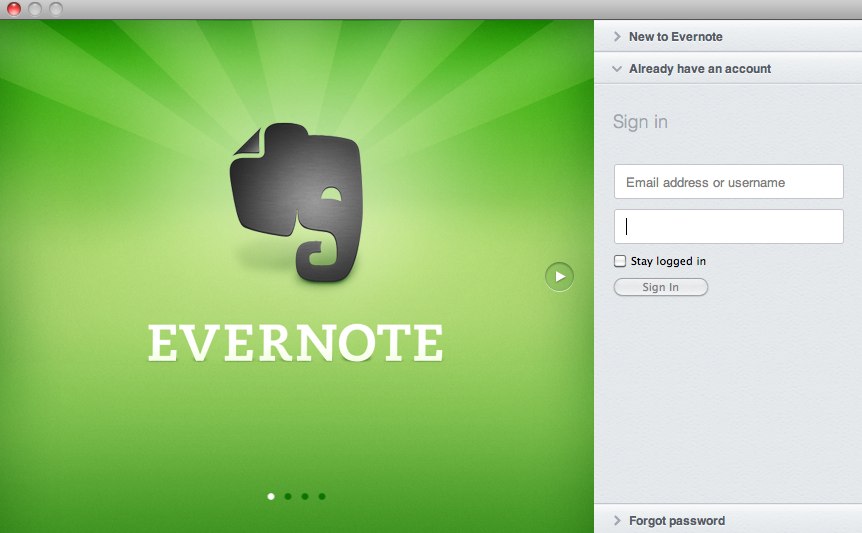
Task: Switch to the fourth slideshow page dot
Action: (x=322, y=496)
